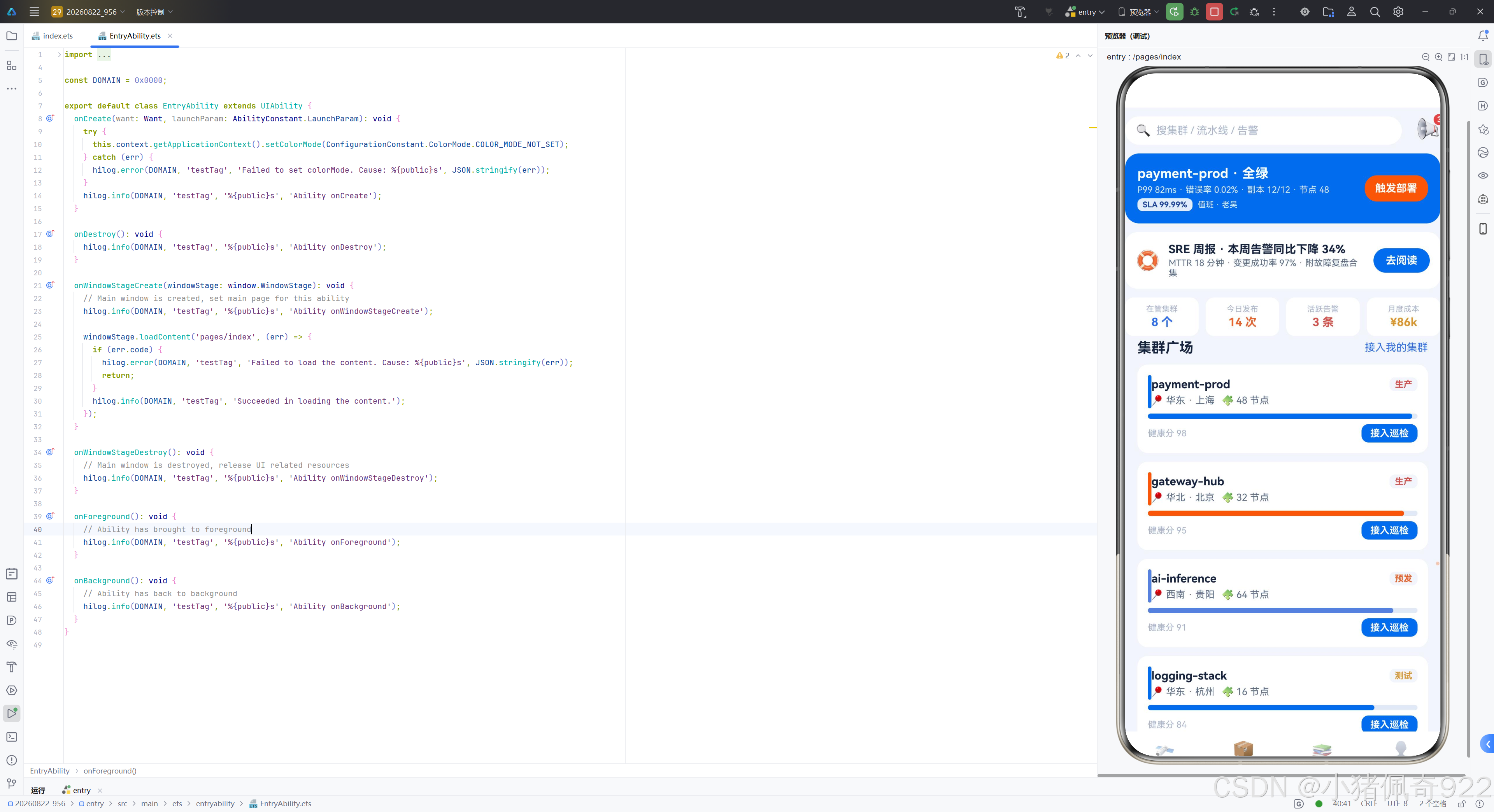Click the 接入我的集群 link
The height and width of the screenshot is (812, 1494).
1396,347
